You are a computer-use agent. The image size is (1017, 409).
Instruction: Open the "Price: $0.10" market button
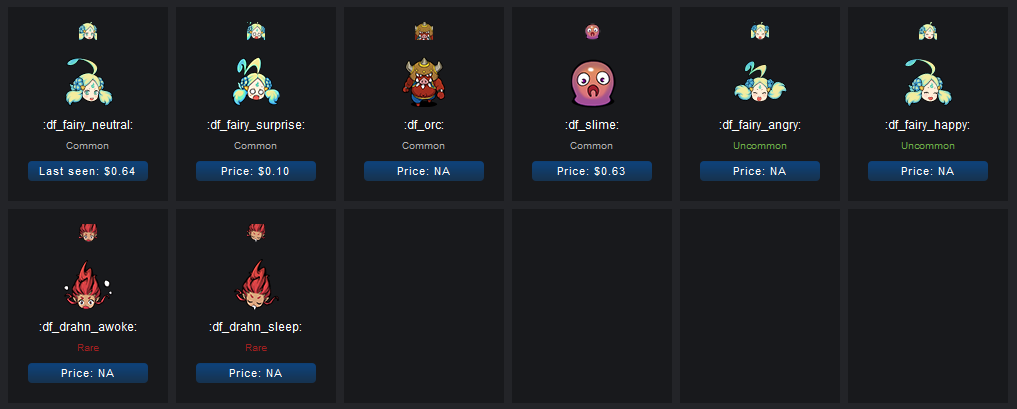click(256, 171)
